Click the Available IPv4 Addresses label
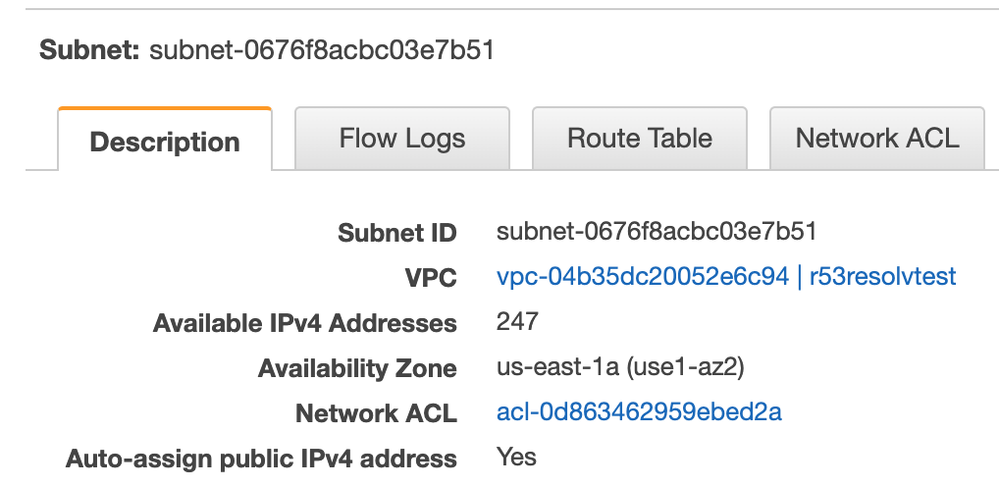Image resolution: width=999 pixels, height=499 pixels. 305,323
